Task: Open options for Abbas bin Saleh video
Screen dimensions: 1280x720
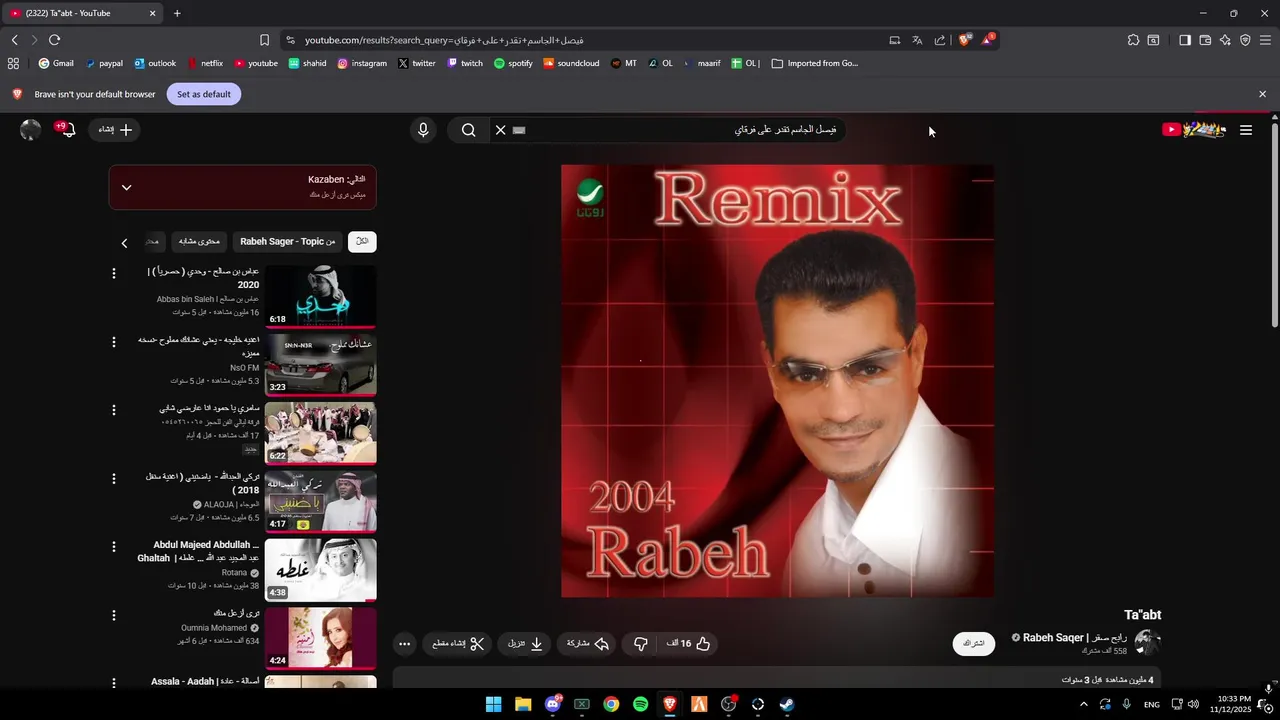Action: pyautogui.click(x=114, y=273)
